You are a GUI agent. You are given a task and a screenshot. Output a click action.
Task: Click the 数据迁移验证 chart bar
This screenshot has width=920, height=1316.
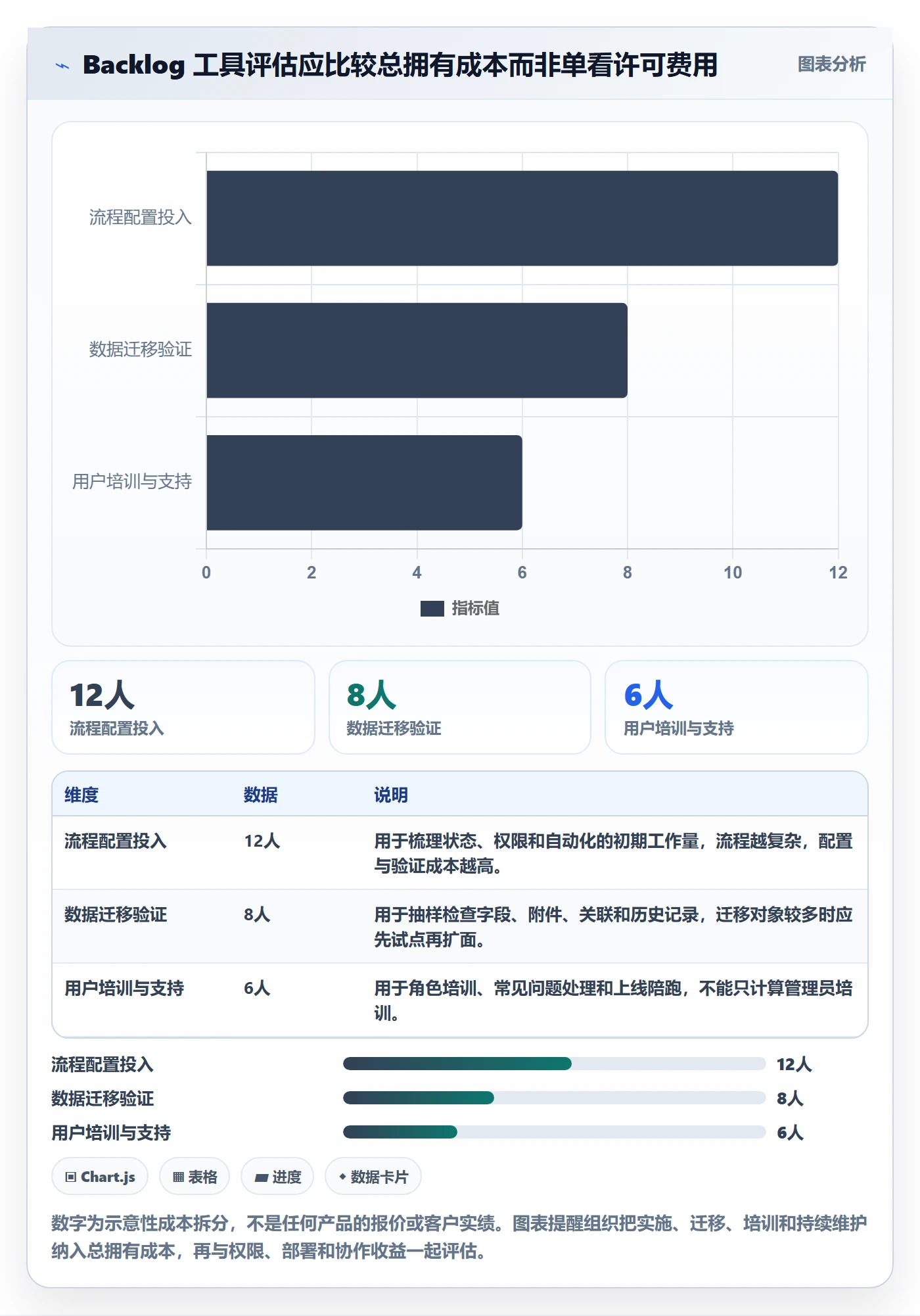click(417, 350)
